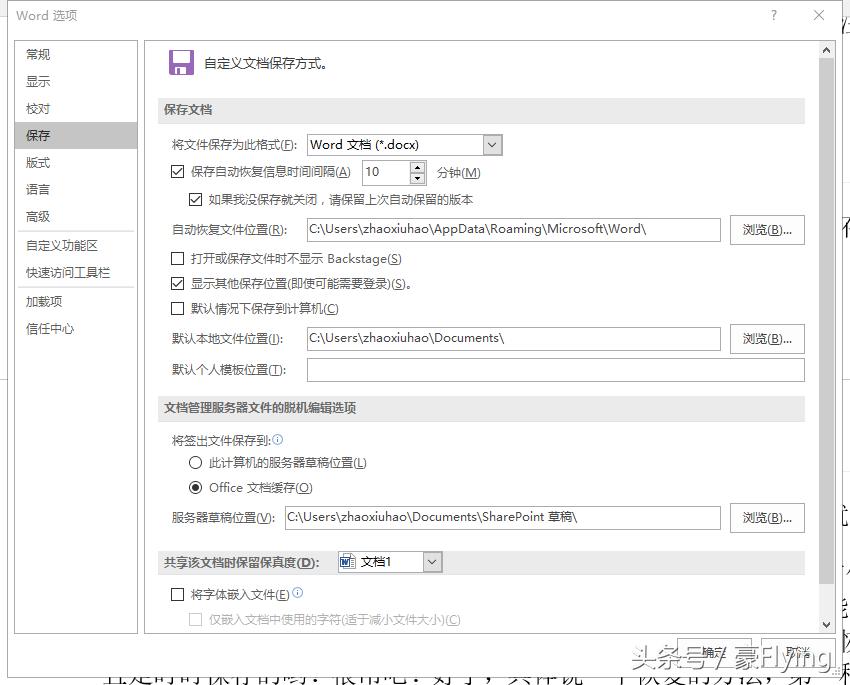Click 浏览 beside 服务器草稿位置
The image size is (850, 685).
point(765,517)
